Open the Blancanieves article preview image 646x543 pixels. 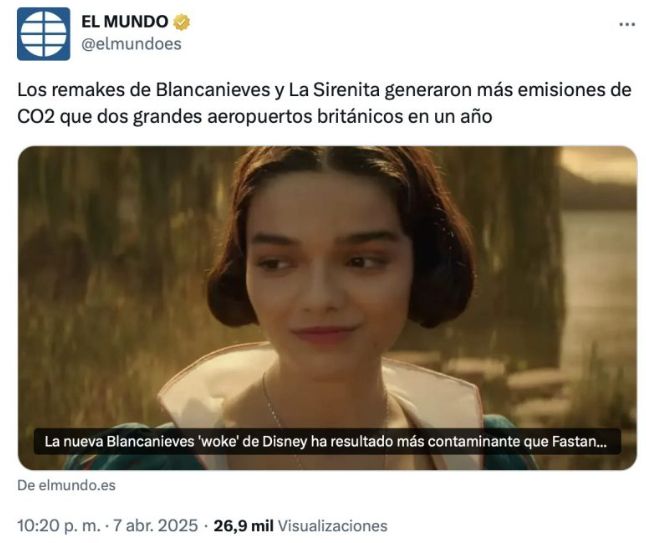pyautogui.click(x=327, y=308)
